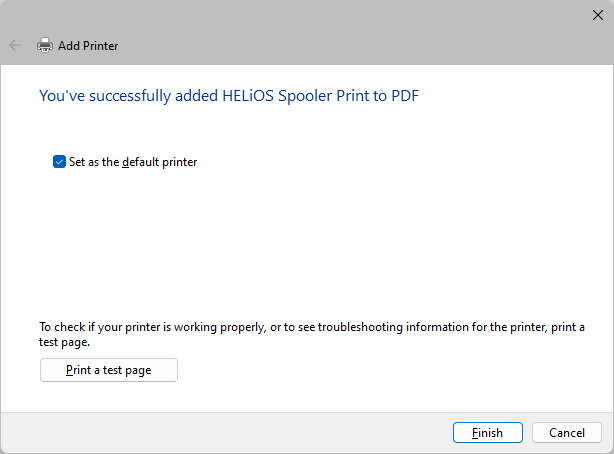Click the printer icon beside Add Printer

pyautogui.click(x=45, y=45)
